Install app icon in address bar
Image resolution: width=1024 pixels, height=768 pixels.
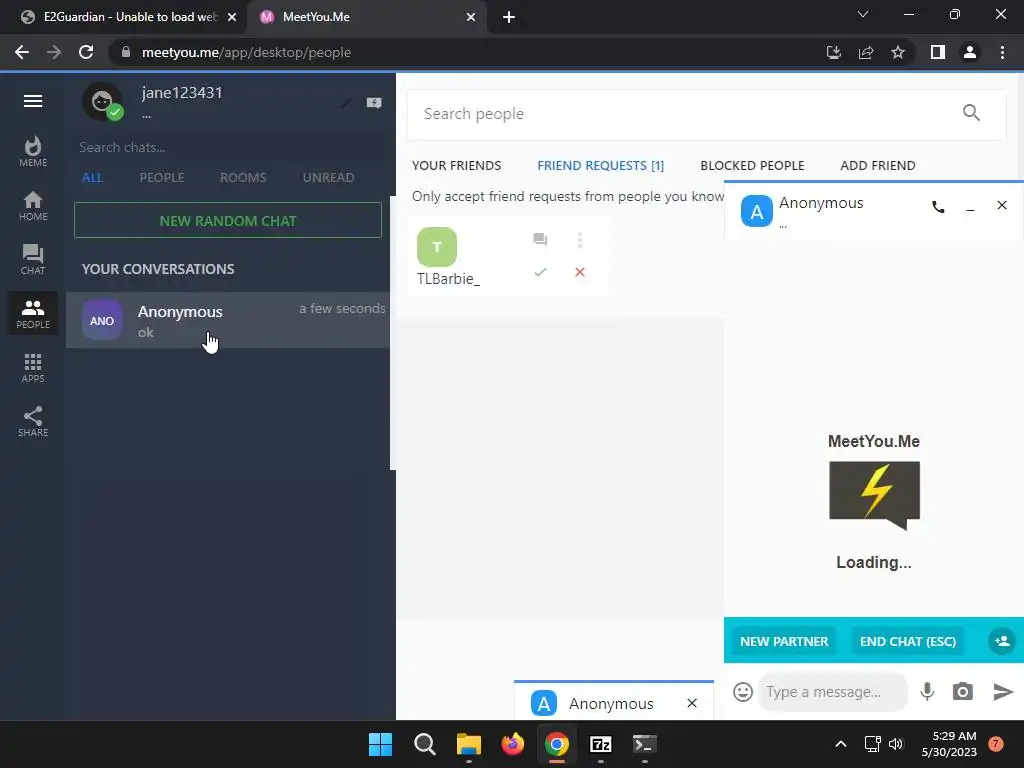tap(834, 52)
